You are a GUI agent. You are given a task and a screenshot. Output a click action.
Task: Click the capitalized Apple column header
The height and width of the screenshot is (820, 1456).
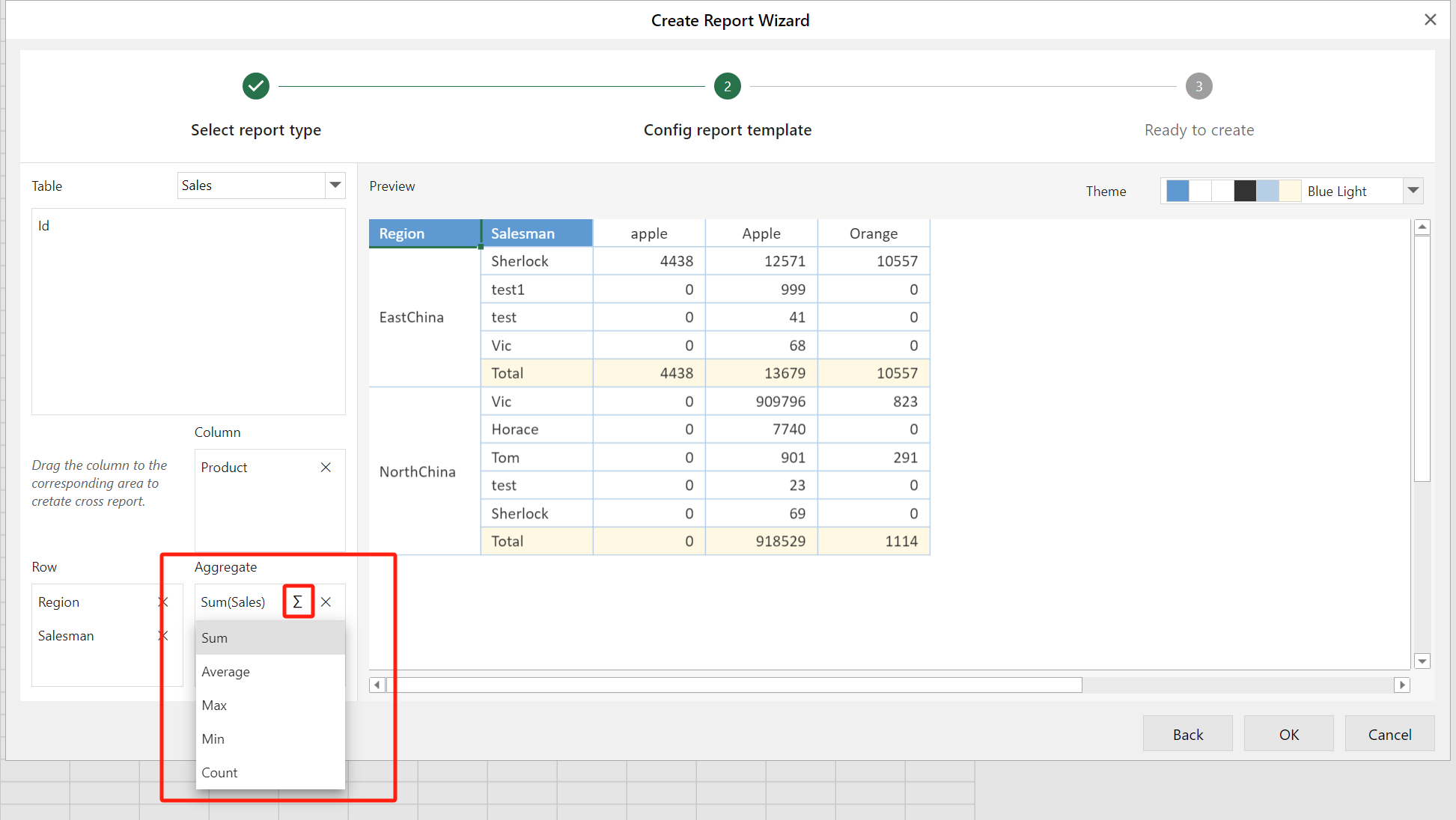click(x=761, y=233)
